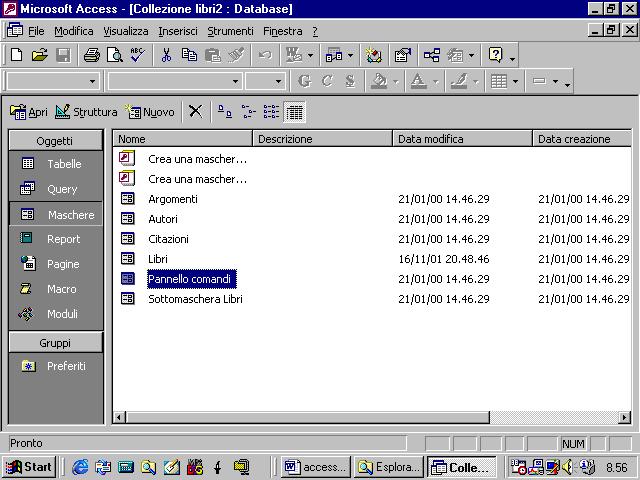The image size is (640, 480).
Task: Click the horizontal scrollbar thumb
Action: point(308,417)
